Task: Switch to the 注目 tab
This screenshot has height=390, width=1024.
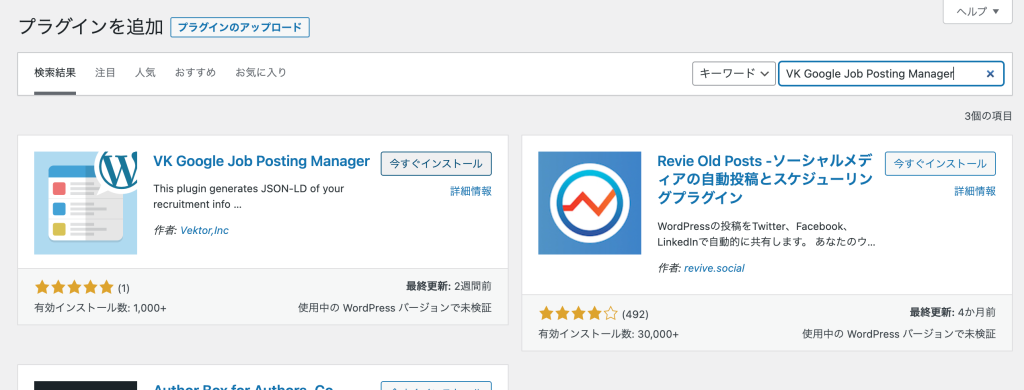Action: (x=105, y=73)
